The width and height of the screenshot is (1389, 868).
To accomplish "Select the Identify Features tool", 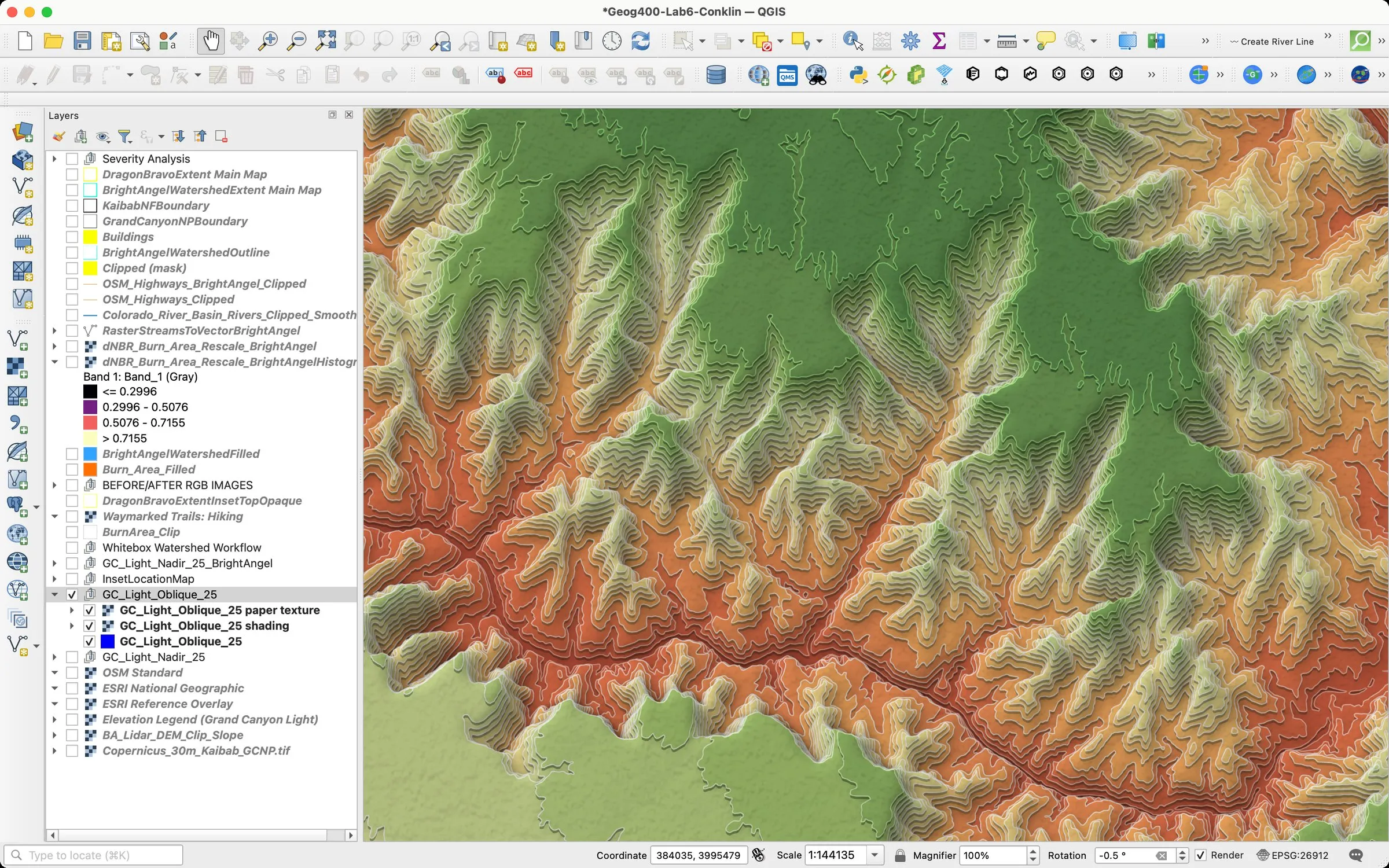I will pyautogui.click(x=853, y=41).
